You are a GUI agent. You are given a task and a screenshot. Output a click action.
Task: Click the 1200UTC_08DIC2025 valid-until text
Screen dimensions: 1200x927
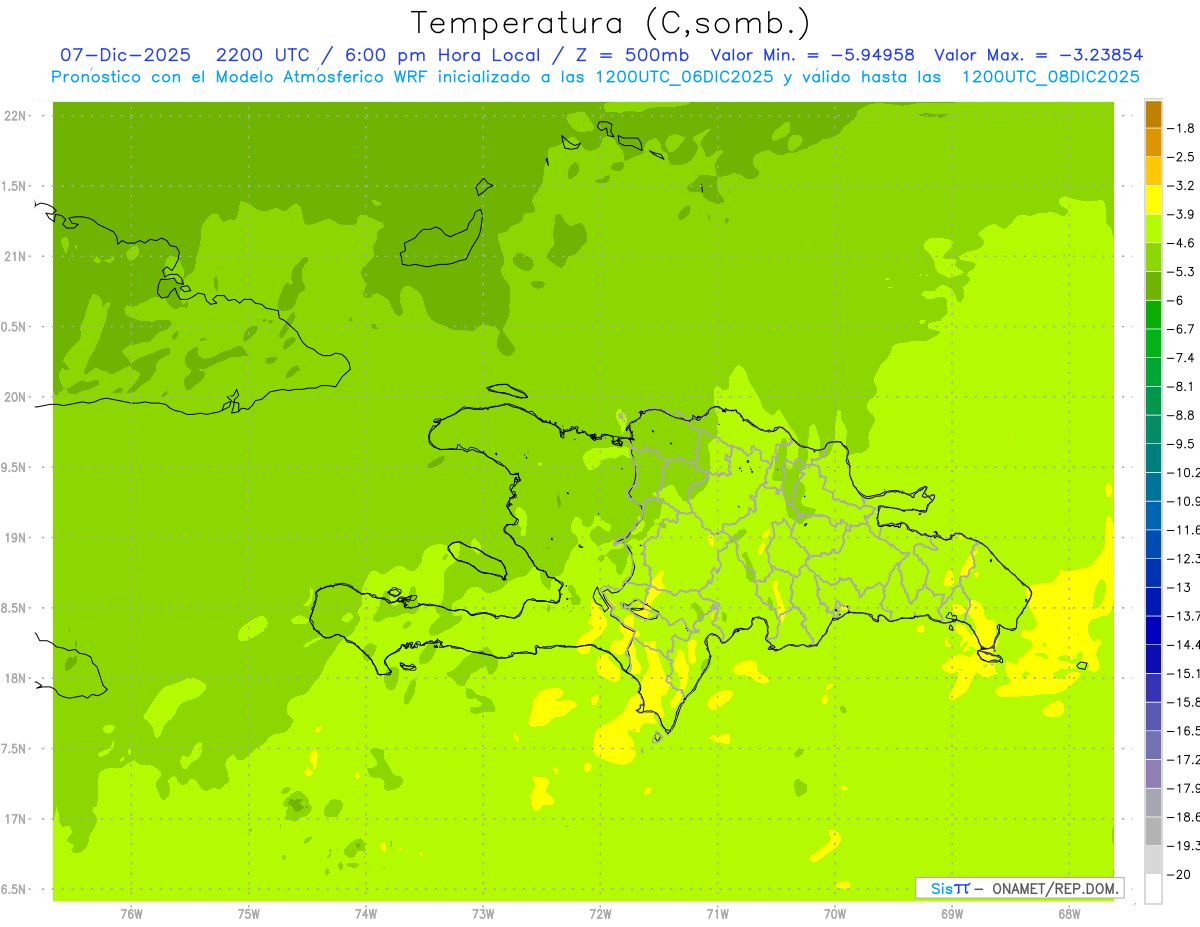tap(1050, 77)
